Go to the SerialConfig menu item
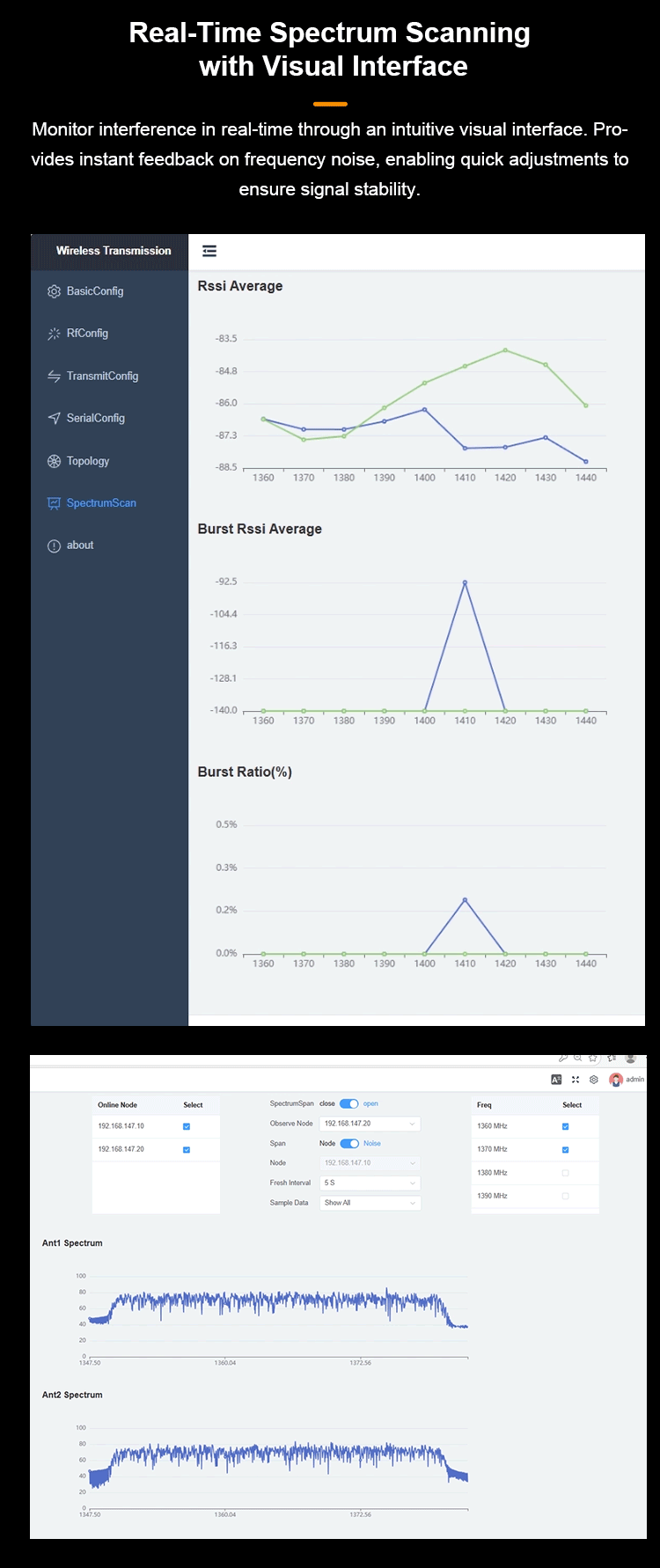 point(95,418)
